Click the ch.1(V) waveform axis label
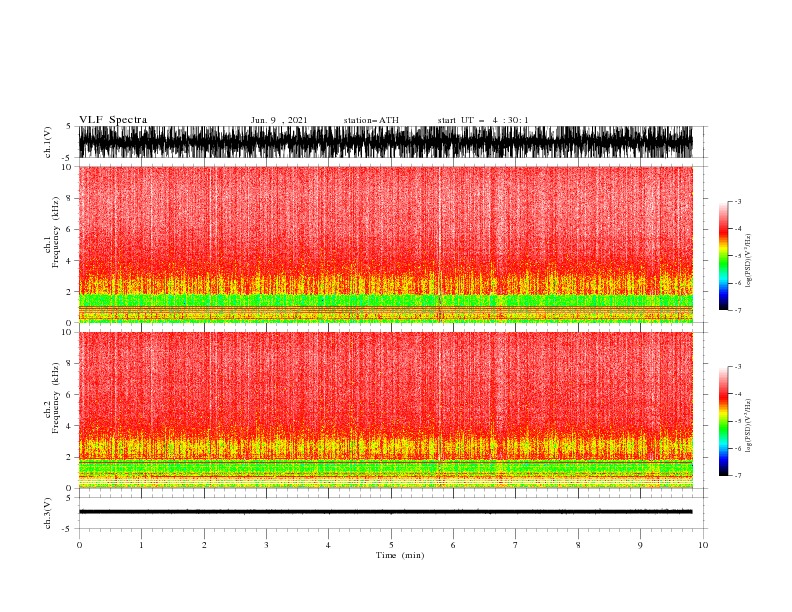Image resolution: width=792 pixels, height=612 pixels. pyautogui.click(x=47, y=142)
